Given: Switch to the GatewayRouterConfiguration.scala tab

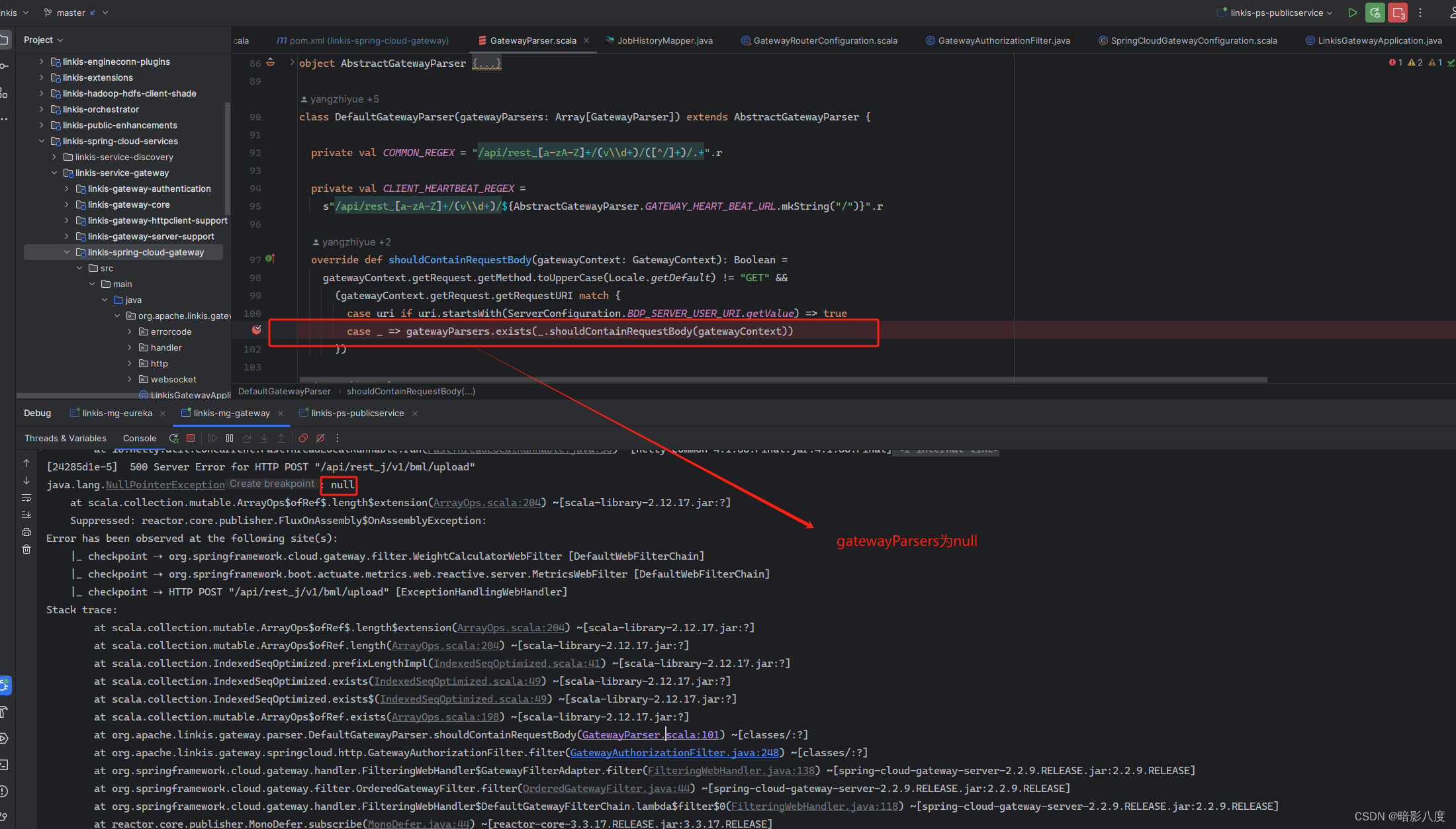Looking at the screenshot, I should [819, 40].
